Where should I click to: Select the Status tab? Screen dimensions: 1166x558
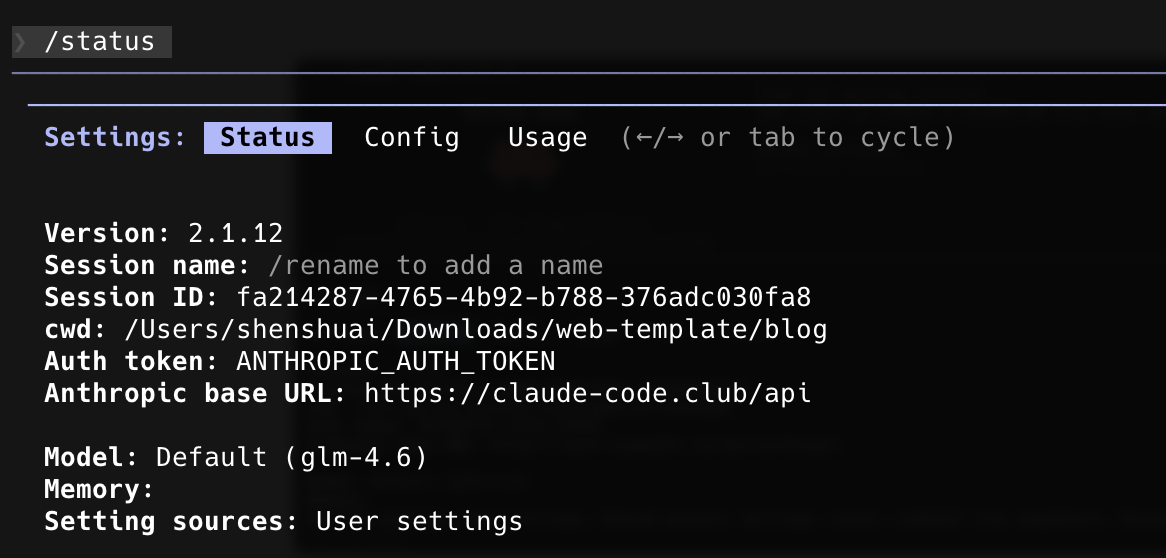(267, 137)
